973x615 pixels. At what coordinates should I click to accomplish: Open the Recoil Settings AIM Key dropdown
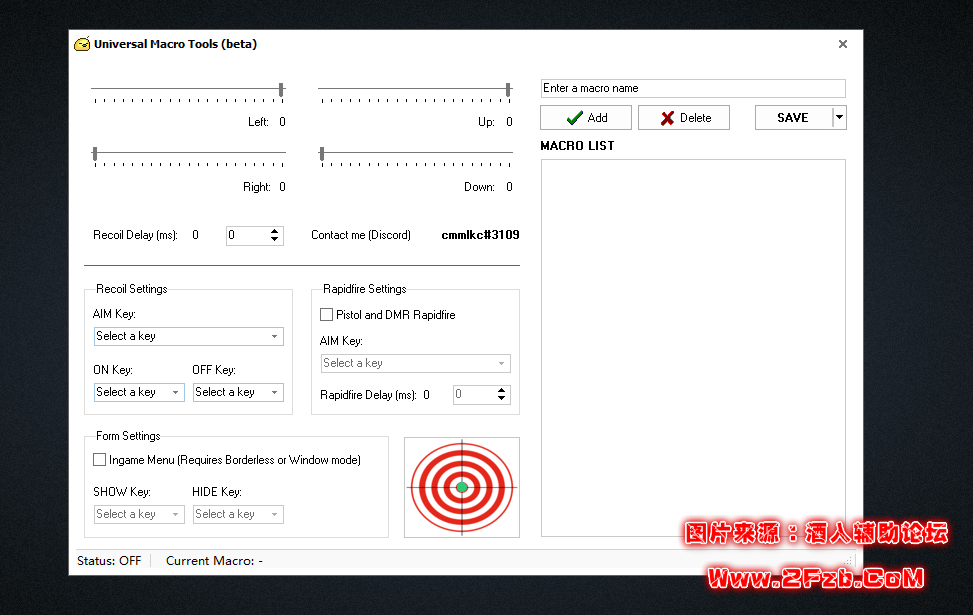(x=188, y=336)
